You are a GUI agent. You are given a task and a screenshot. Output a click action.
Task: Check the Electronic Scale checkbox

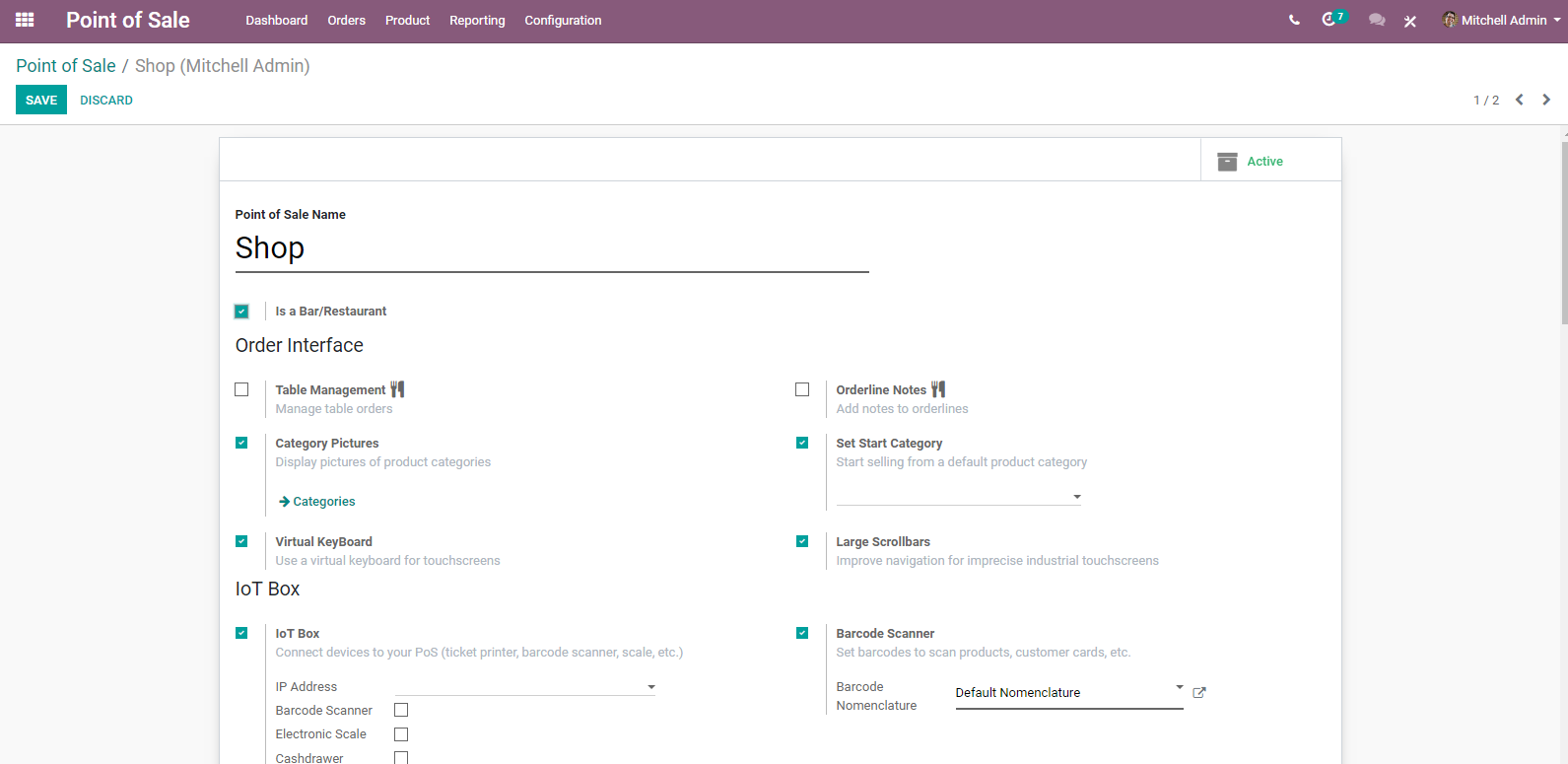click(401, 734)
